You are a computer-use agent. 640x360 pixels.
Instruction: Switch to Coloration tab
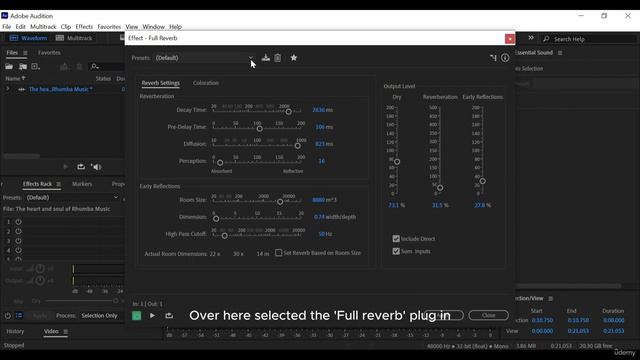pyautogui.click(x=206, y=83)
